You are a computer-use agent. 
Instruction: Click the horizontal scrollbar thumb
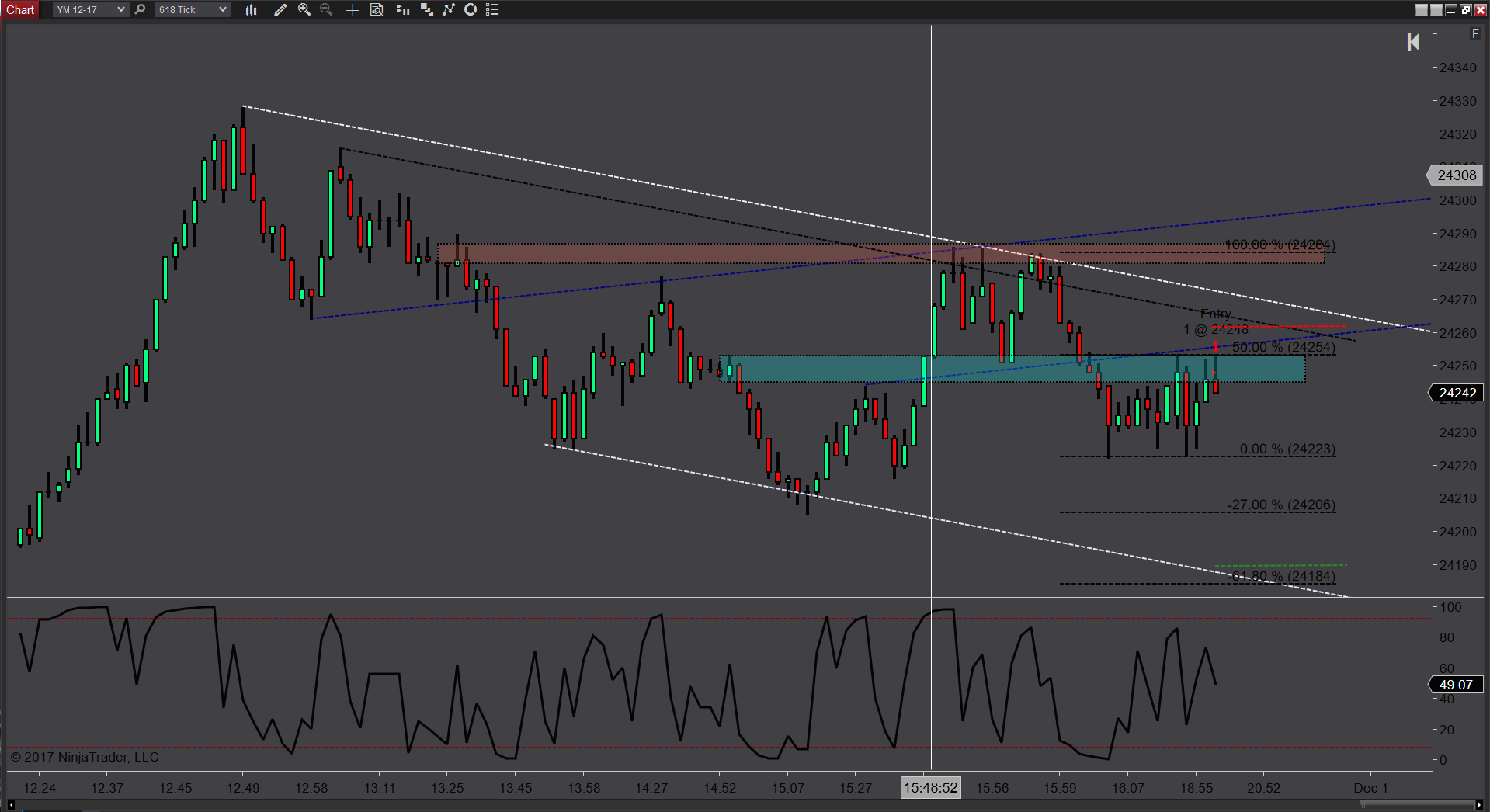1417,806
